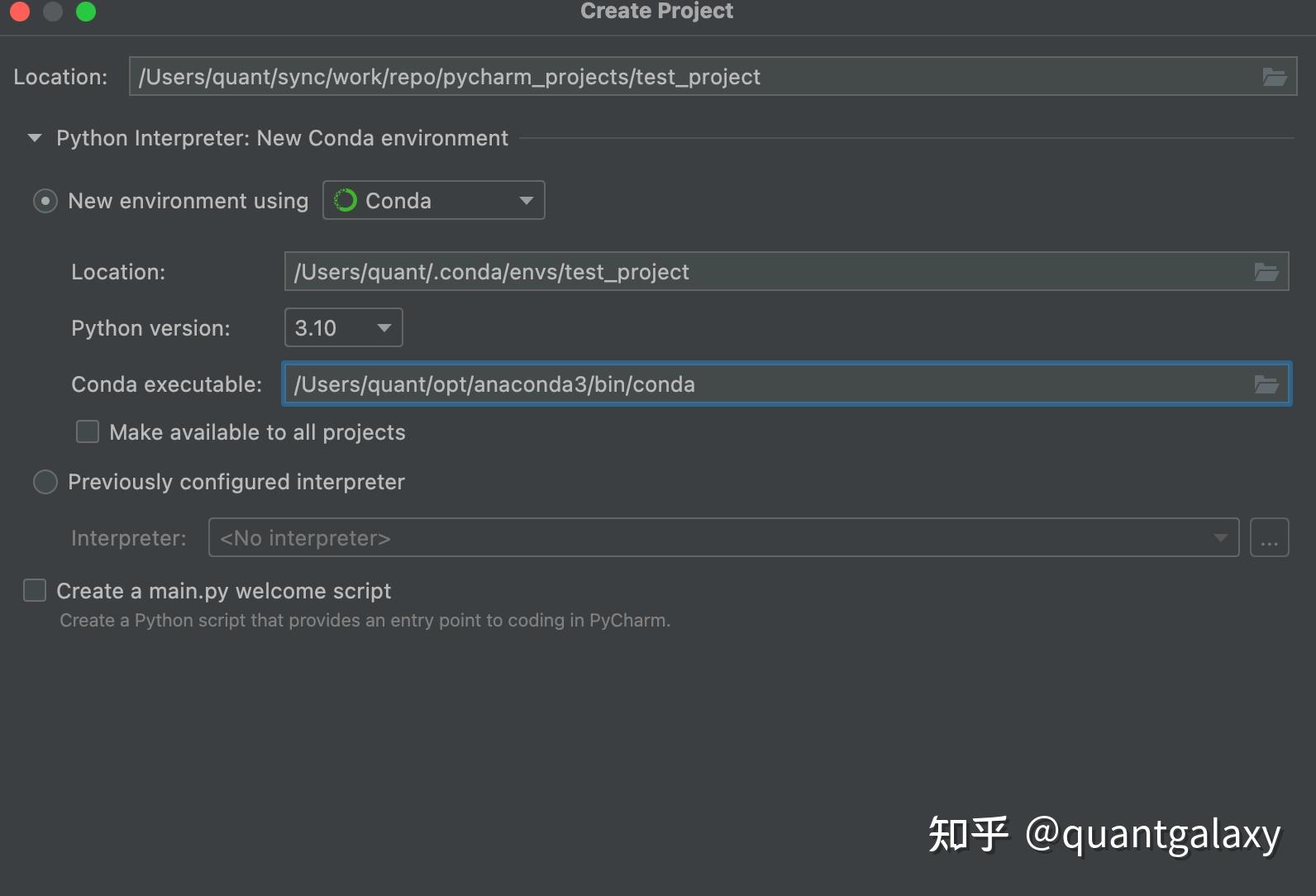Close the Create Project window
This screenshot has width=1316, height=896.
coord(20,12)
